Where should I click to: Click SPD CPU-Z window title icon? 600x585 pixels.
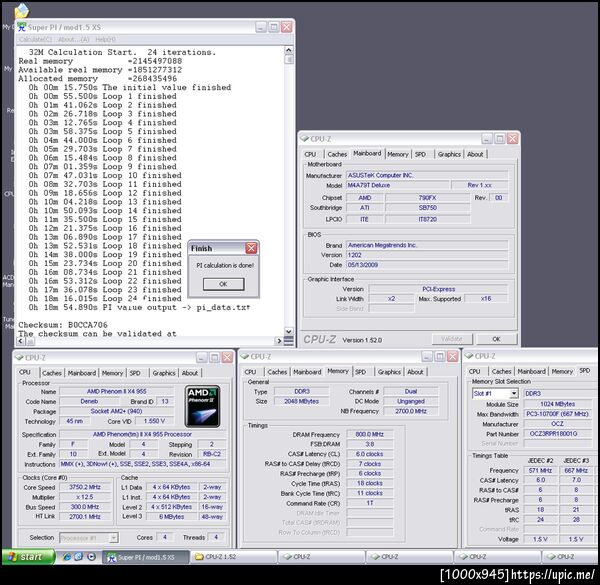(x=469, y=356)
